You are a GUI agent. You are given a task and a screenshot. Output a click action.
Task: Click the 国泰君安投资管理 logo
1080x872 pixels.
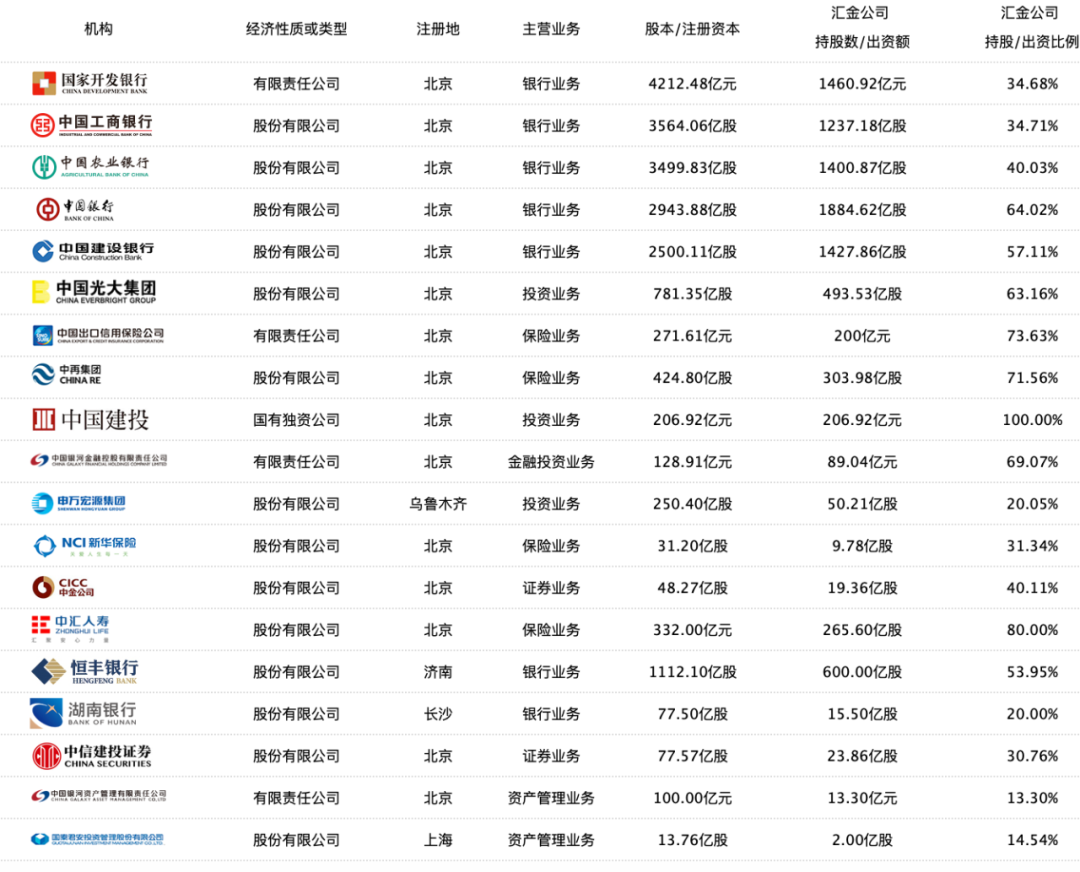pos(97,839)
